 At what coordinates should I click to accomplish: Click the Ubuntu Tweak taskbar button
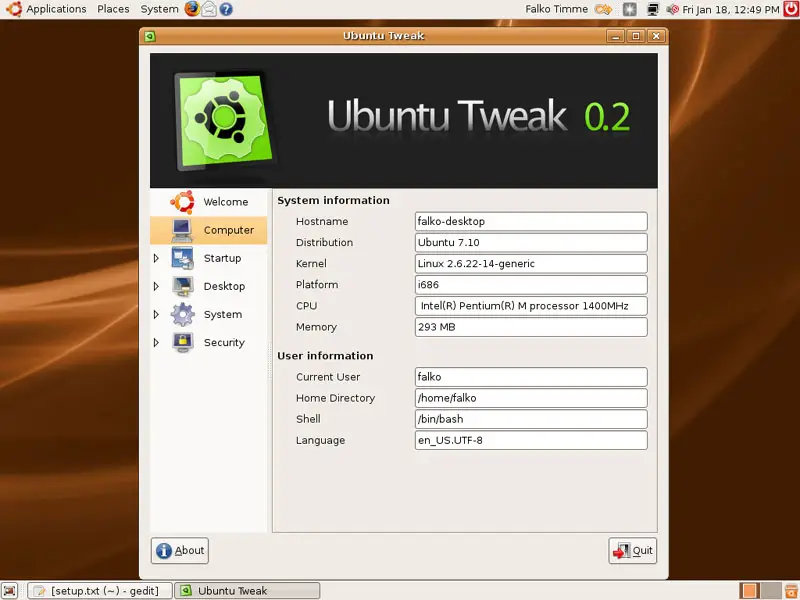tap(247, 591)
